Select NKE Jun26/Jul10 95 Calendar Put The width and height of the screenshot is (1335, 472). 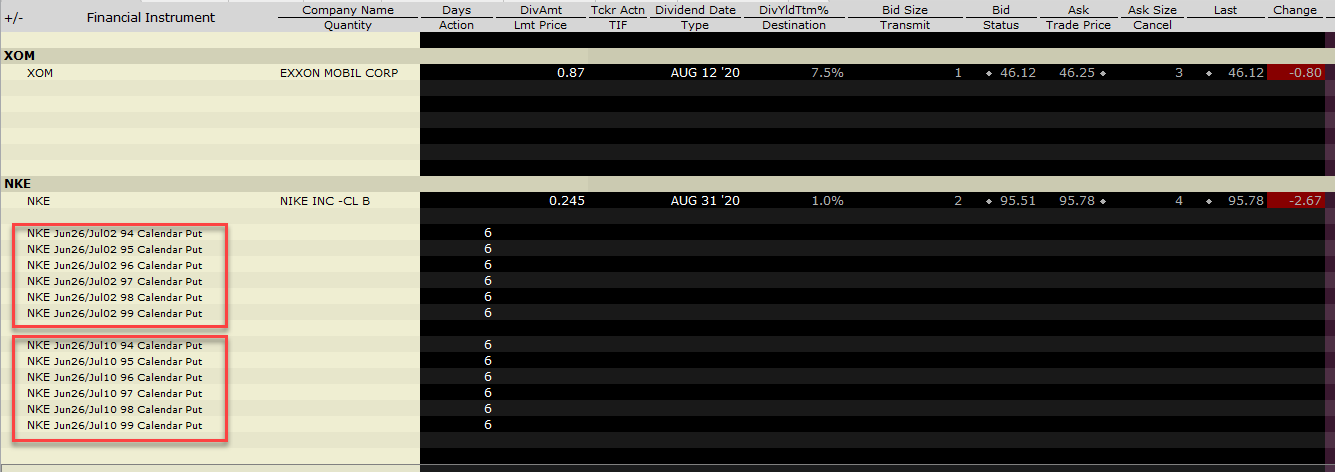pyautogui.click(x=114, y=361)
